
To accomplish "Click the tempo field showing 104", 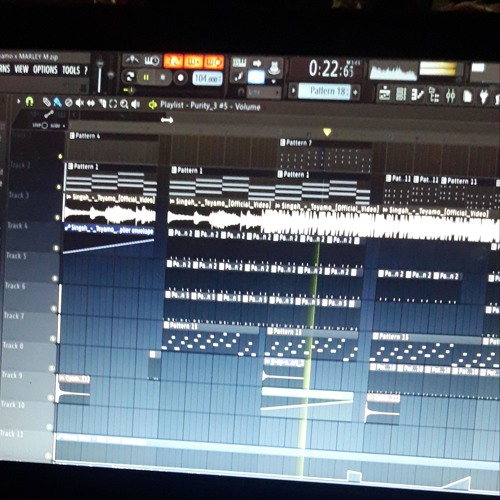I will point(207,79).
